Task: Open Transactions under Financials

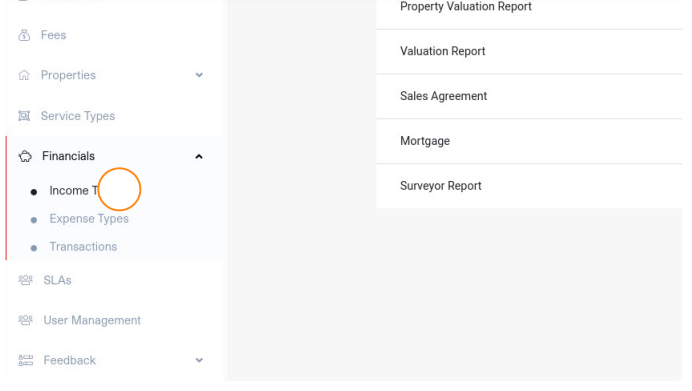Action: [x=83, y=247]
